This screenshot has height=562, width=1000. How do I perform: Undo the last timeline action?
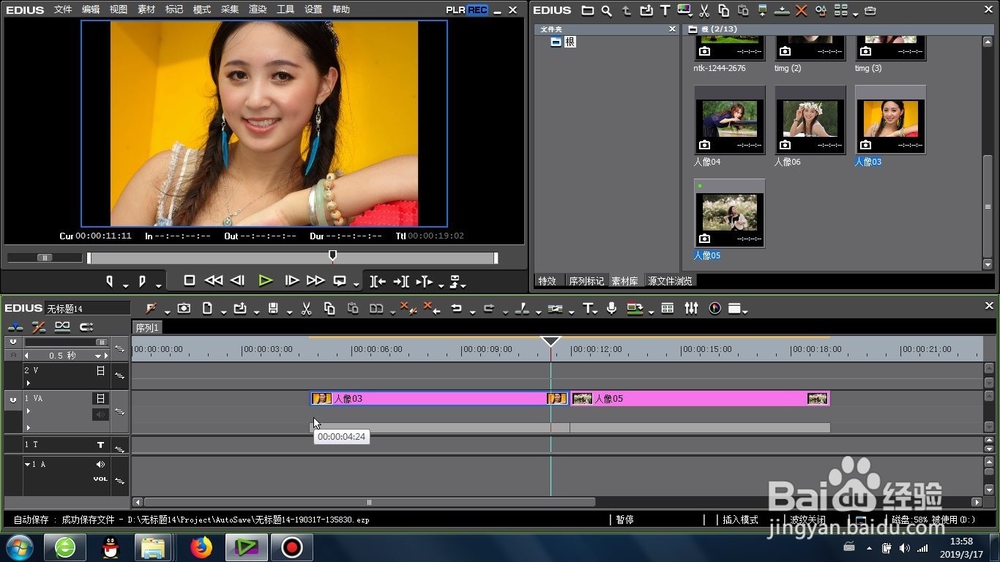pos(457,309)
